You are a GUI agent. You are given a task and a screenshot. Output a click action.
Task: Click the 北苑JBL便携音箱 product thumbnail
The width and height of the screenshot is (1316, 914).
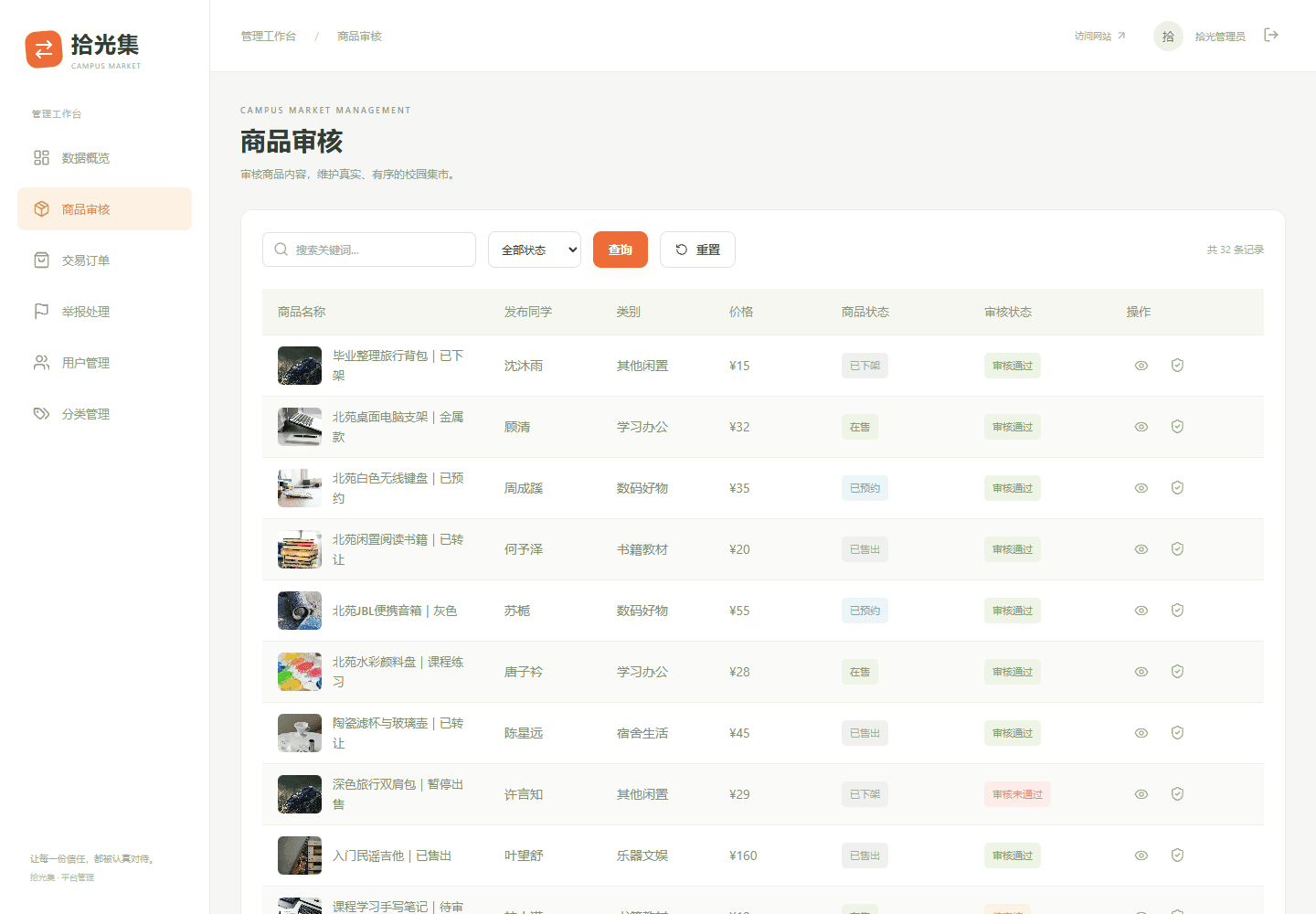[300, 611]
